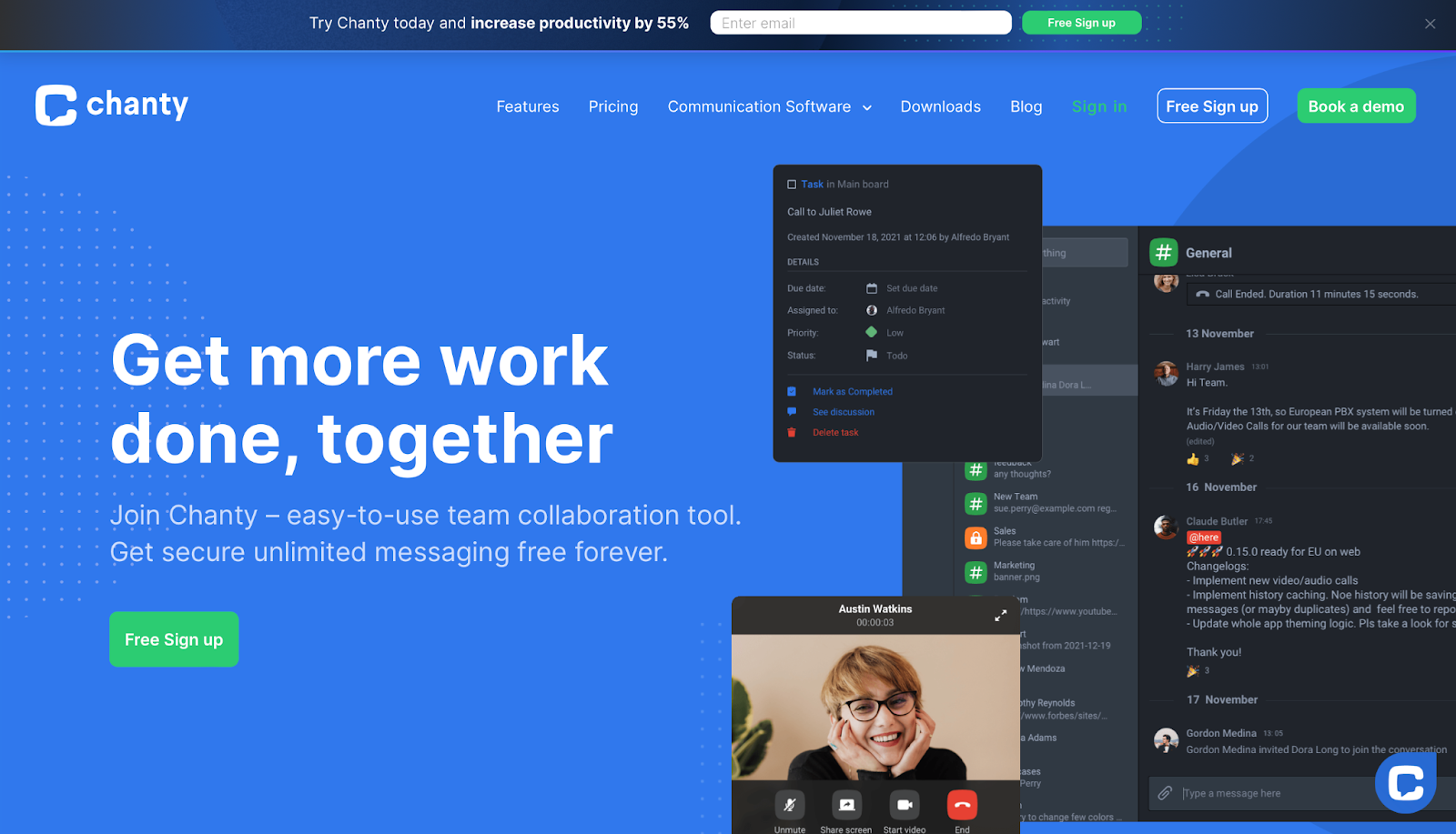Click the General channel hash icon
This screenshot has width=1456, height=834.
click(1164, 253)
